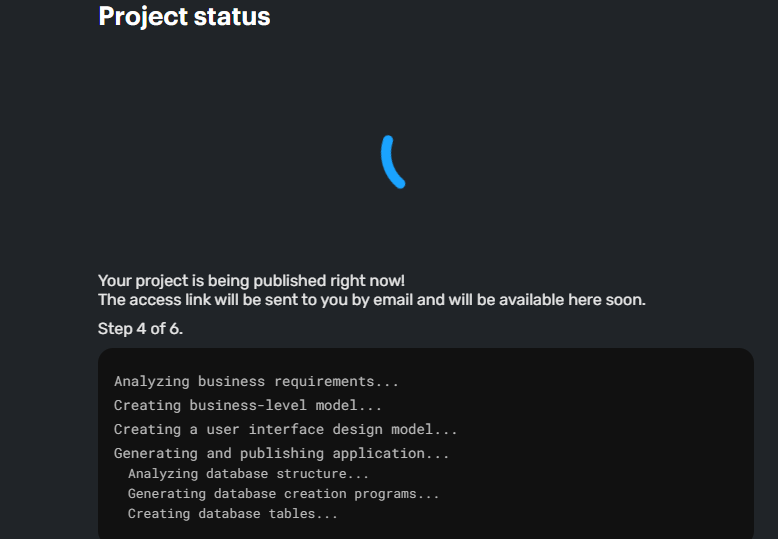Click the blue loading spinner

coord(393,162)
